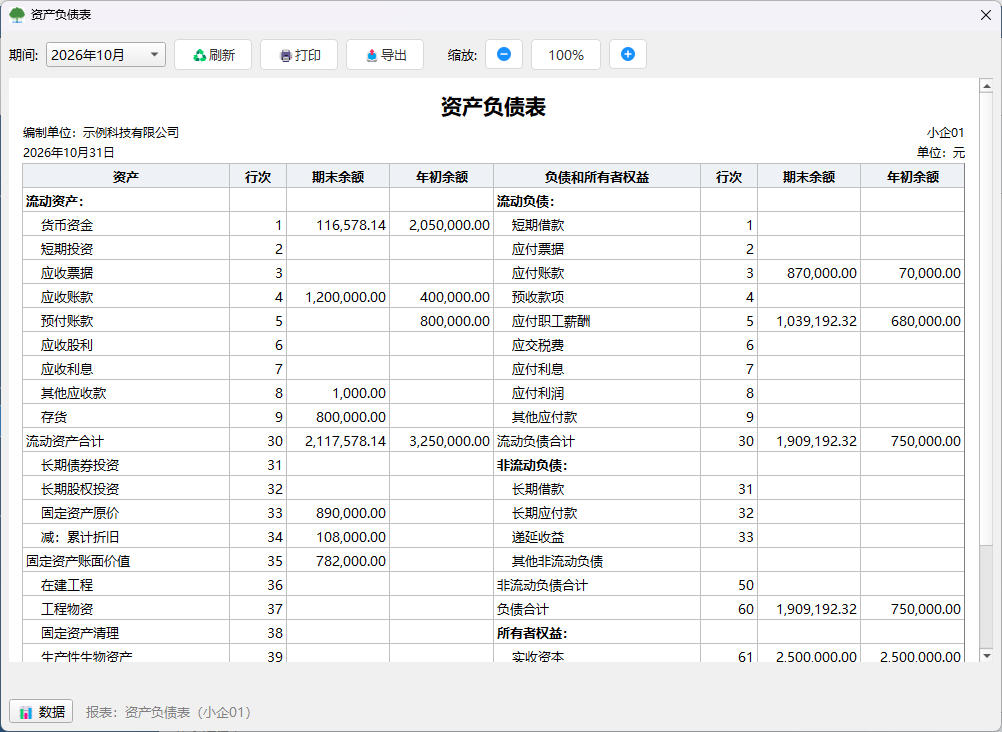Open the 期间 period dropdown arrow
This screenshot has height=732, width=1002.
point(154,55)
